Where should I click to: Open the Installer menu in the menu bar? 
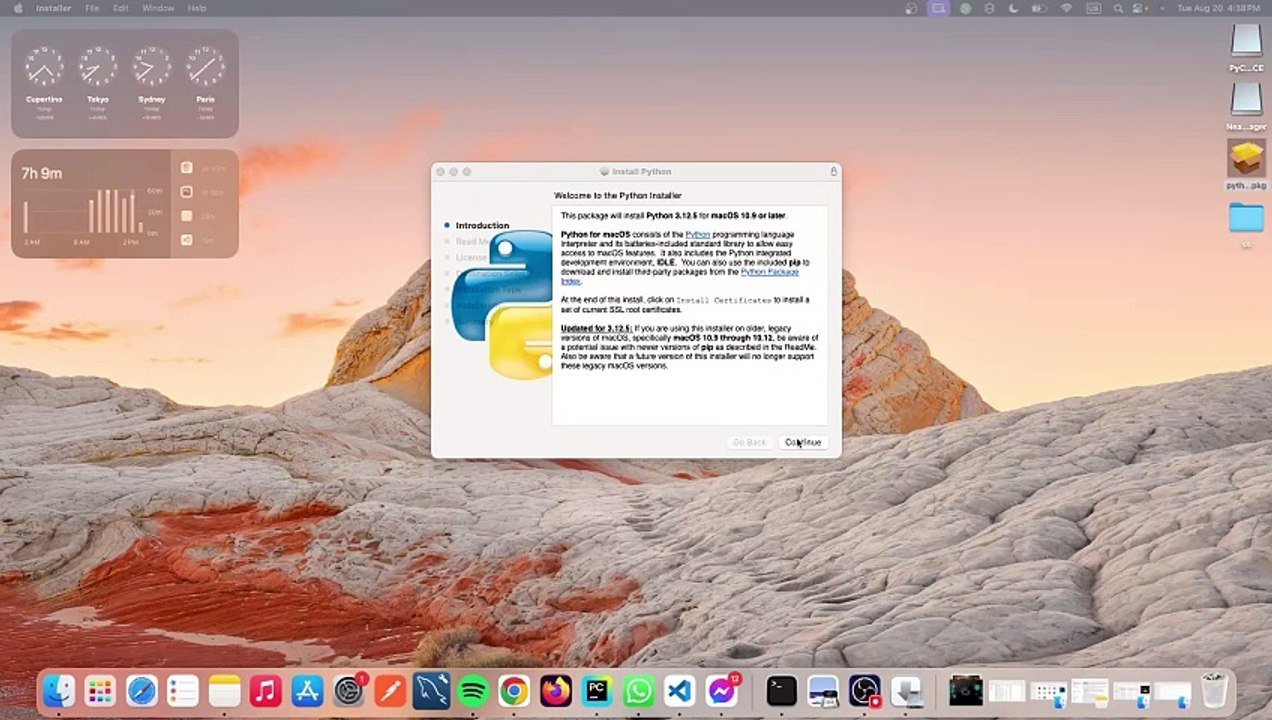tap(53, 8)
